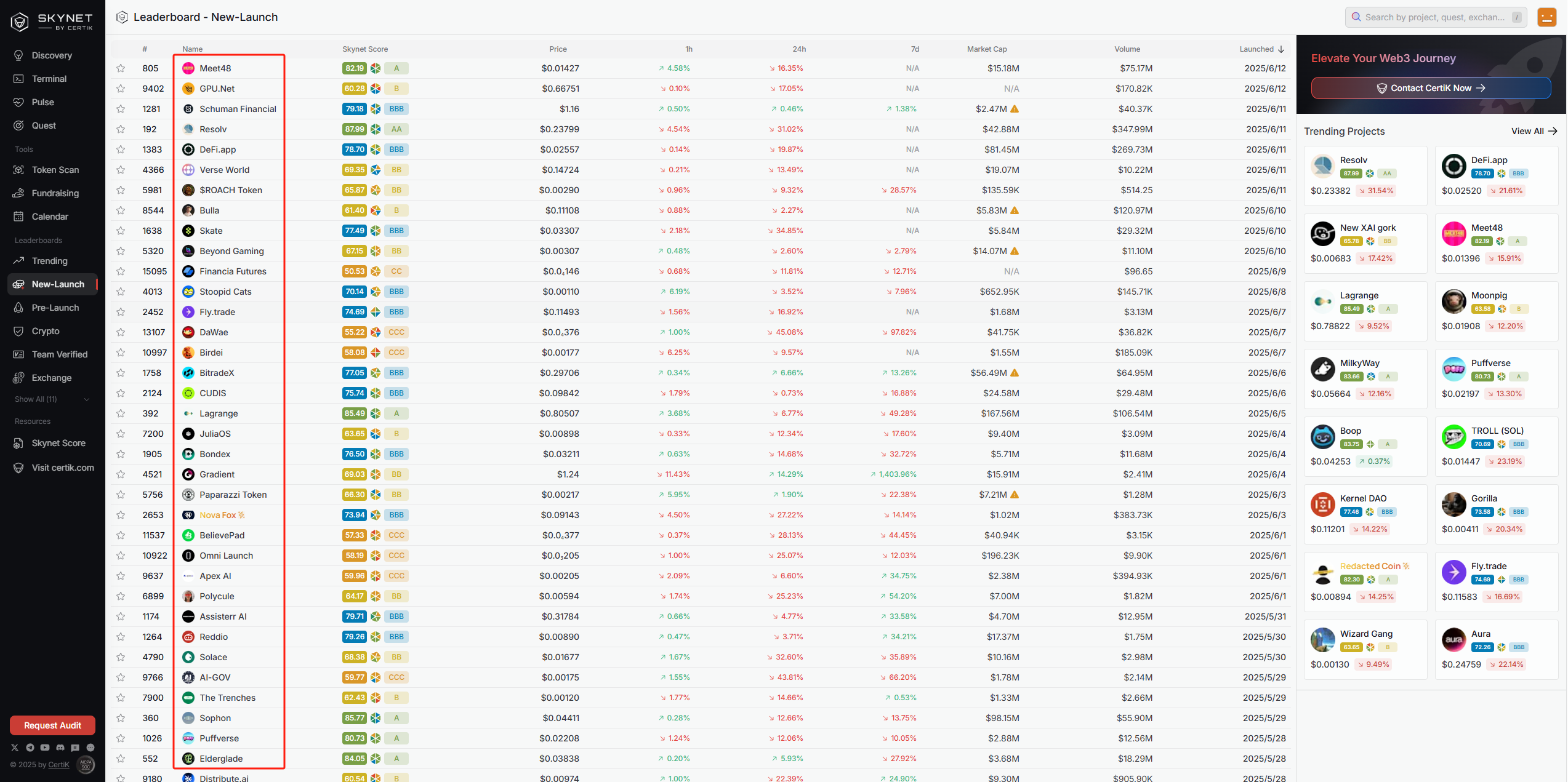The height and width of the screenshot is (782, 1568).
Task: Open the TROLL (SOL) trending project card
Action: pos(1497,447)
